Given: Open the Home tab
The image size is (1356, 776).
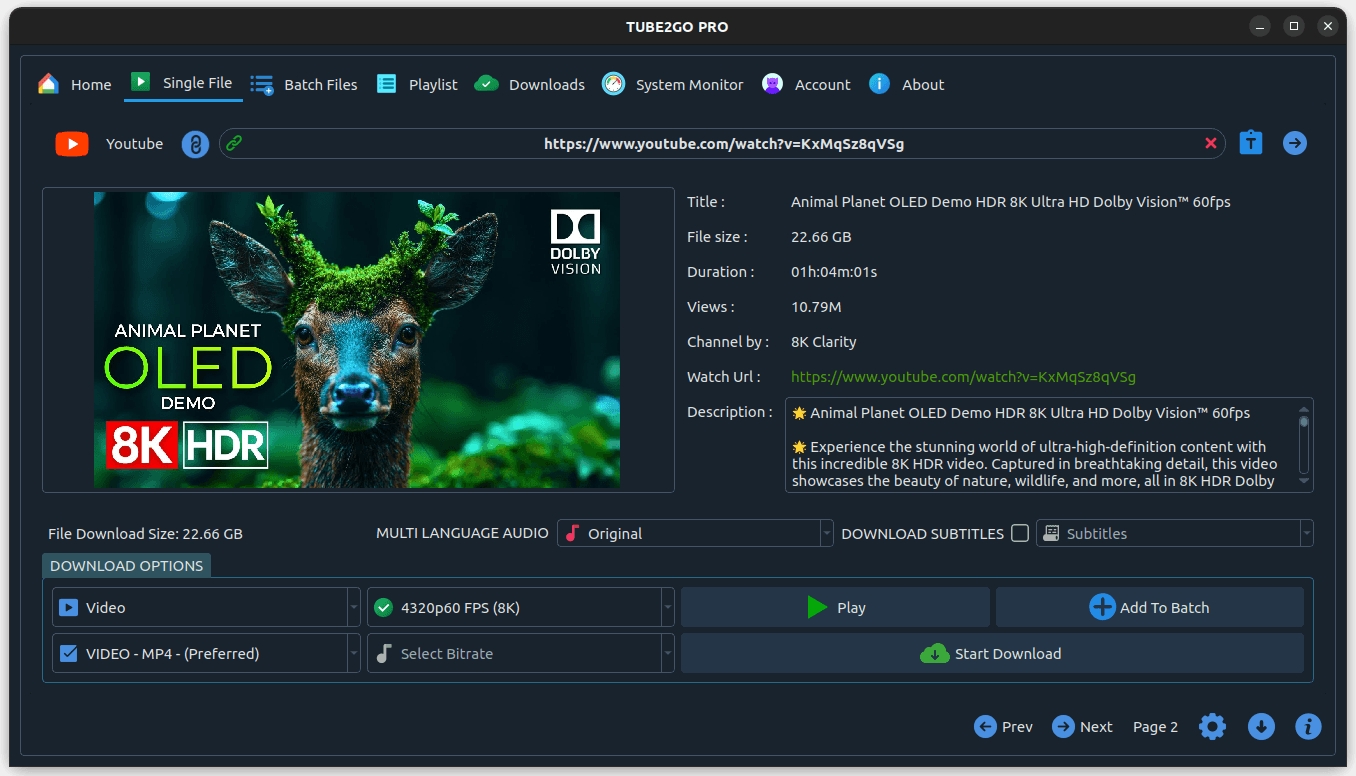Looking at the screenshot, I should pos(75,85).
